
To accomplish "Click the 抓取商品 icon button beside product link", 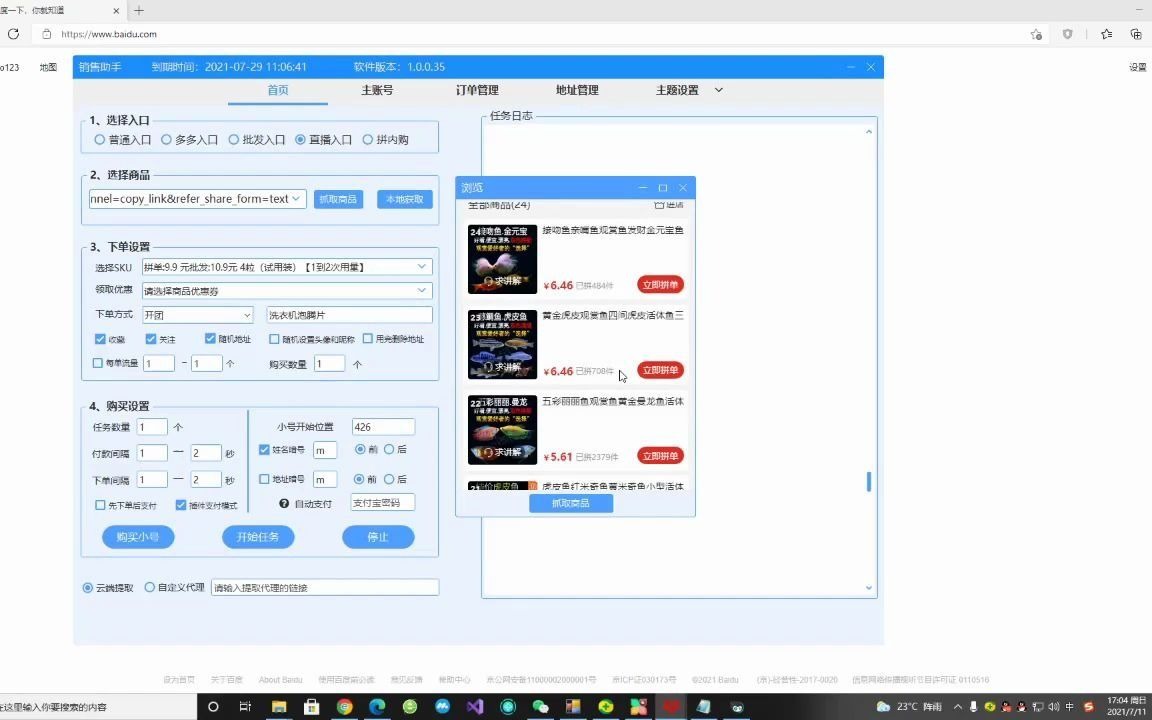I will pyautogui.click(x=338, y=199).
